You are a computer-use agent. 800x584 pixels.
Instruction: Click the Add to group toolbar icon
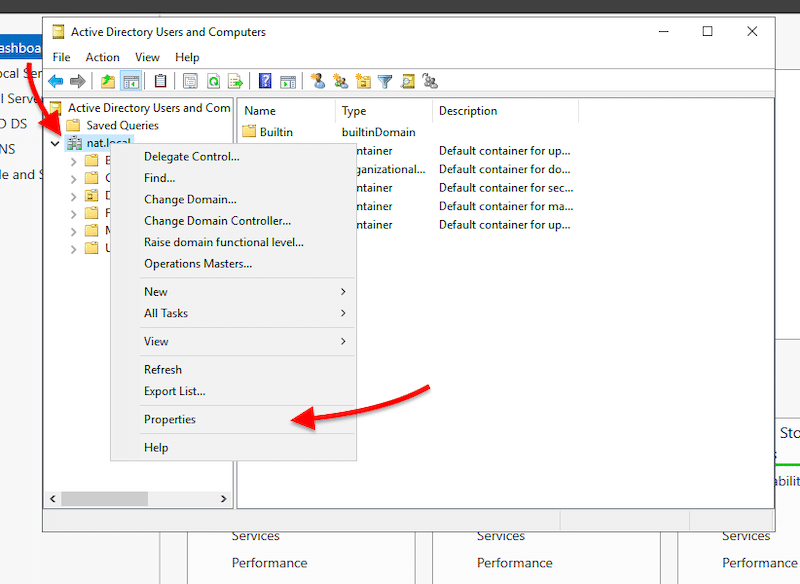click(x=430, y=81)
